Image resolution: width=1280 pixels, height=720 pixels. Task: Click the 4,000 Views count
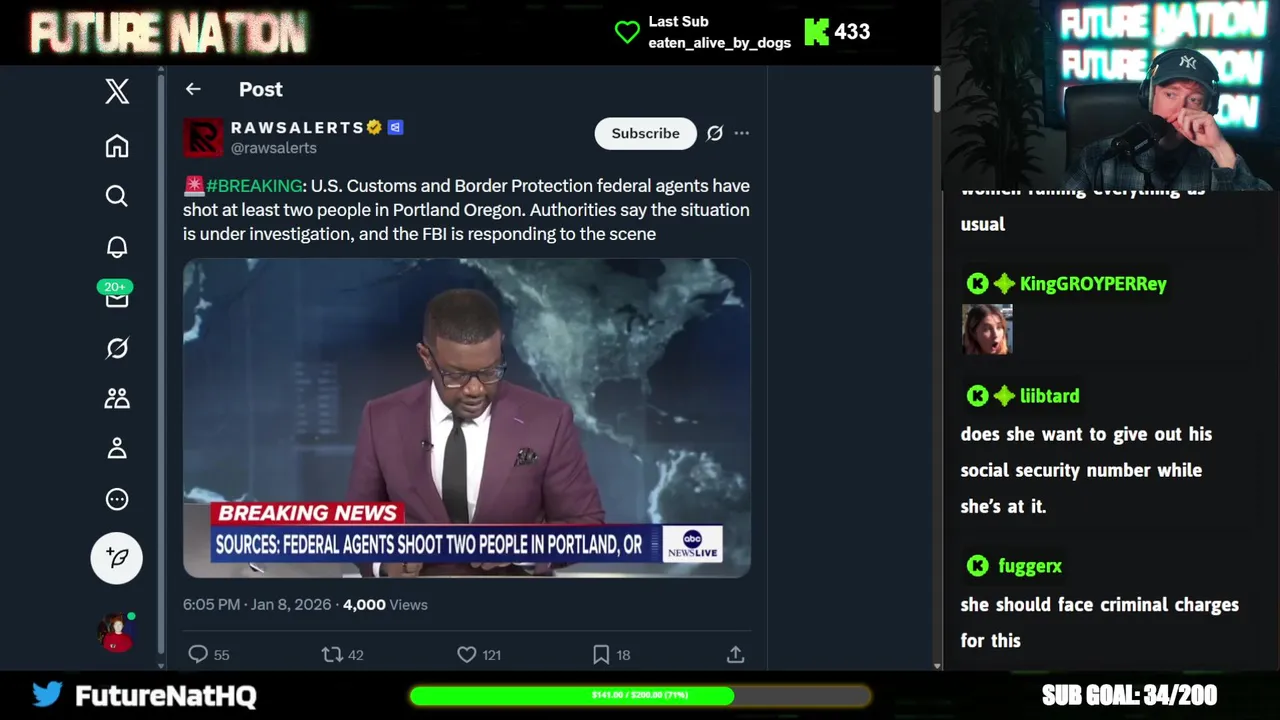click(x=385, y=604)
